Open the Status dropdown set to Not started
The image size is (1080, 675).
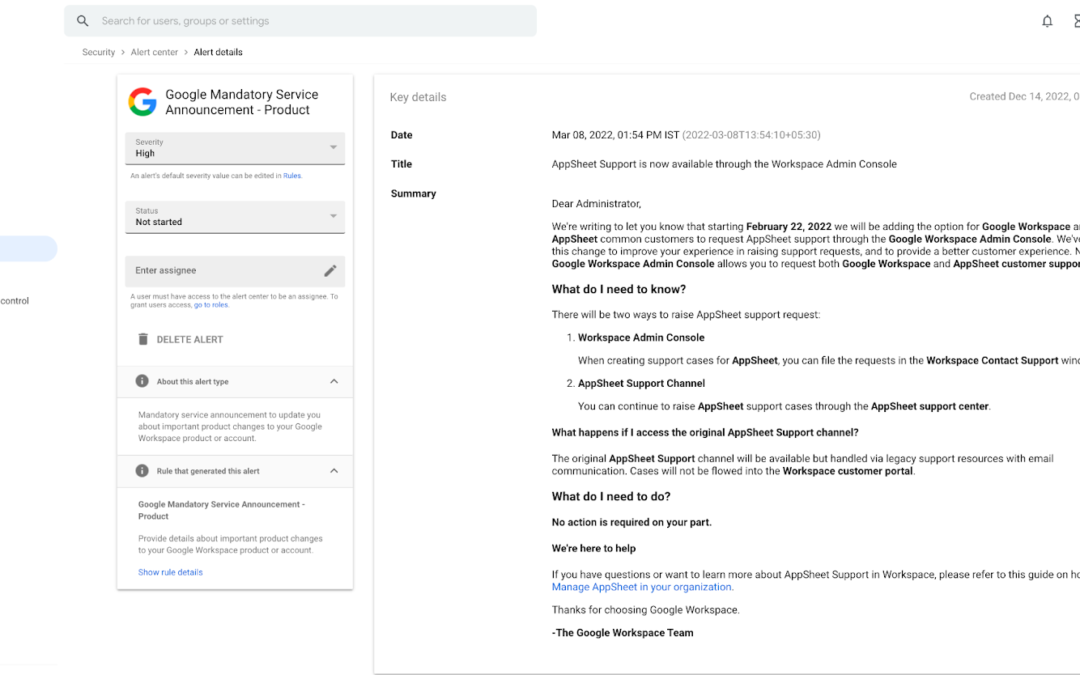tap(235, 217)
